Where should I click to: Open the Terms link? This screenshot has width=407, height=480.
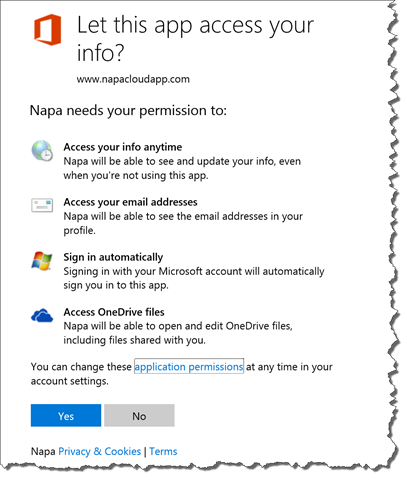(163, 451)
